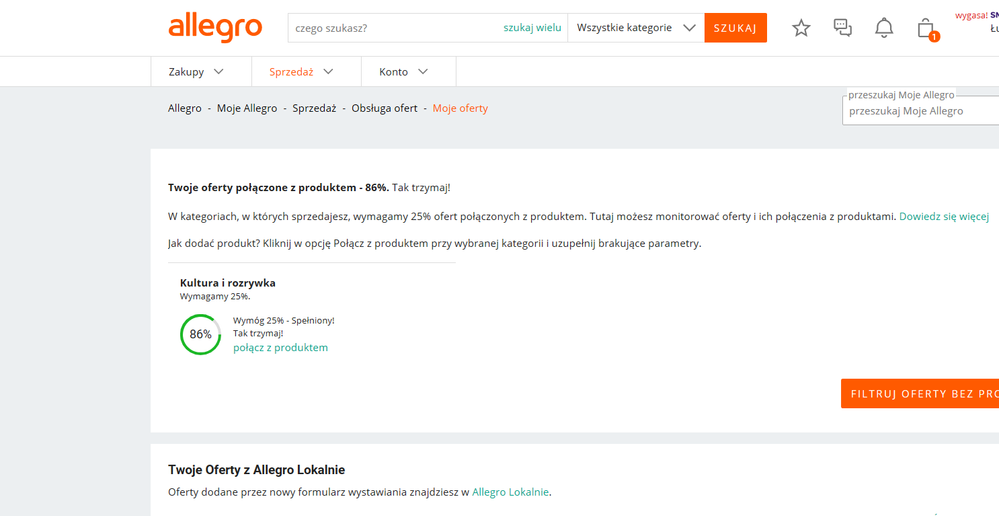Click the 'wygasa!' notice text
Image resolution: width=999 pixels, height=516 pixels.
pyautogui.click(x=971, y=15)
